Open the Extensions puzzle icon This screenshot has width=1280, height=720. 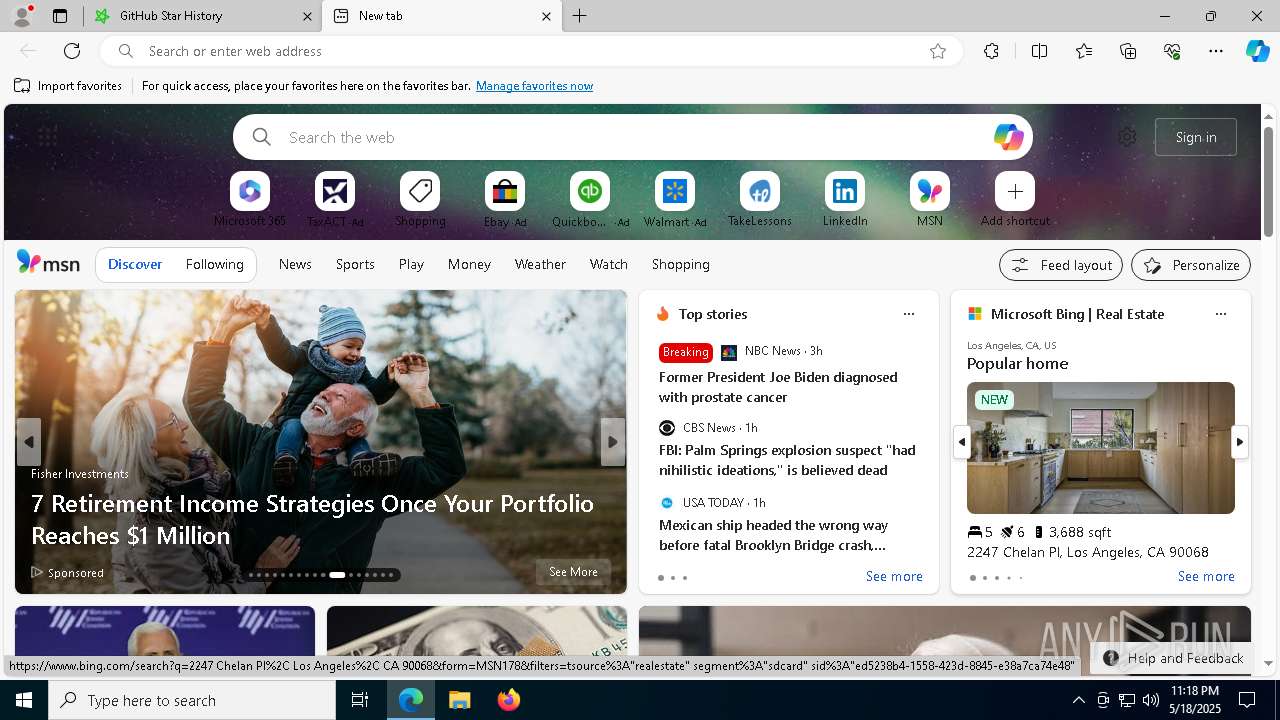click(991, 51)
